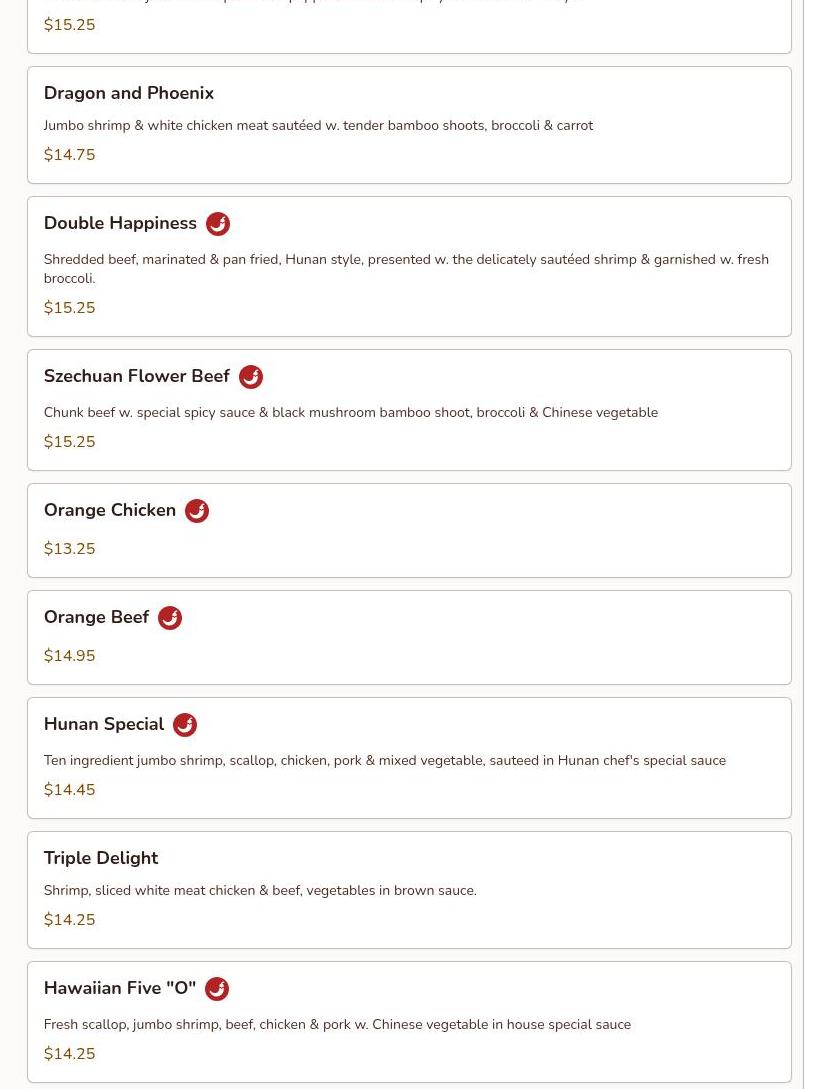
Task: Click spicy chili icon beside Orange Chicken
Action: [197, 510]
